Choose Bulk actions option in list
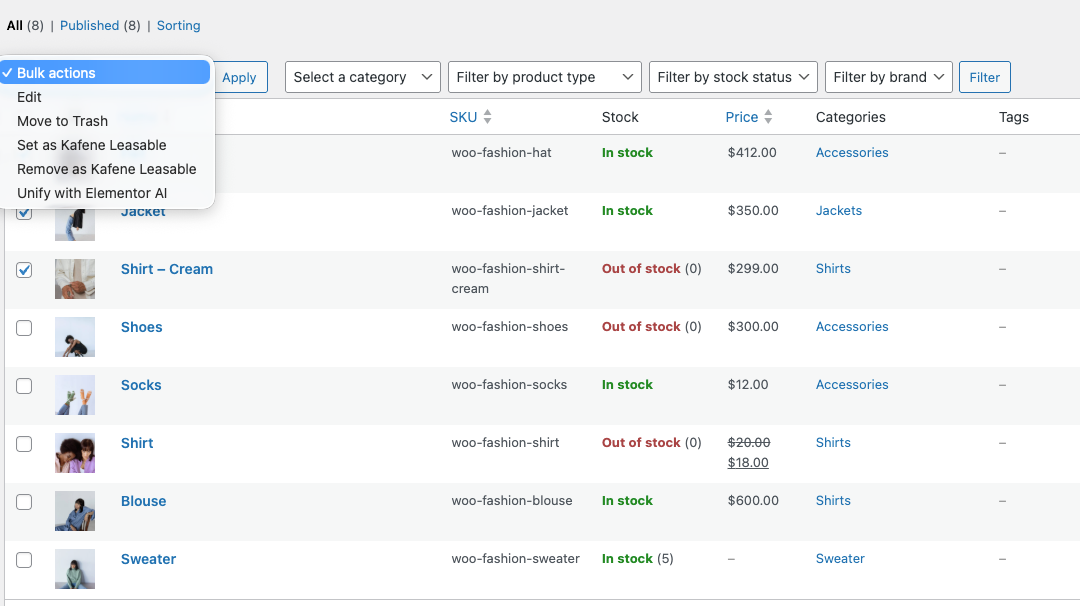Screen dimensions: 1080x606 pos(105,73)
